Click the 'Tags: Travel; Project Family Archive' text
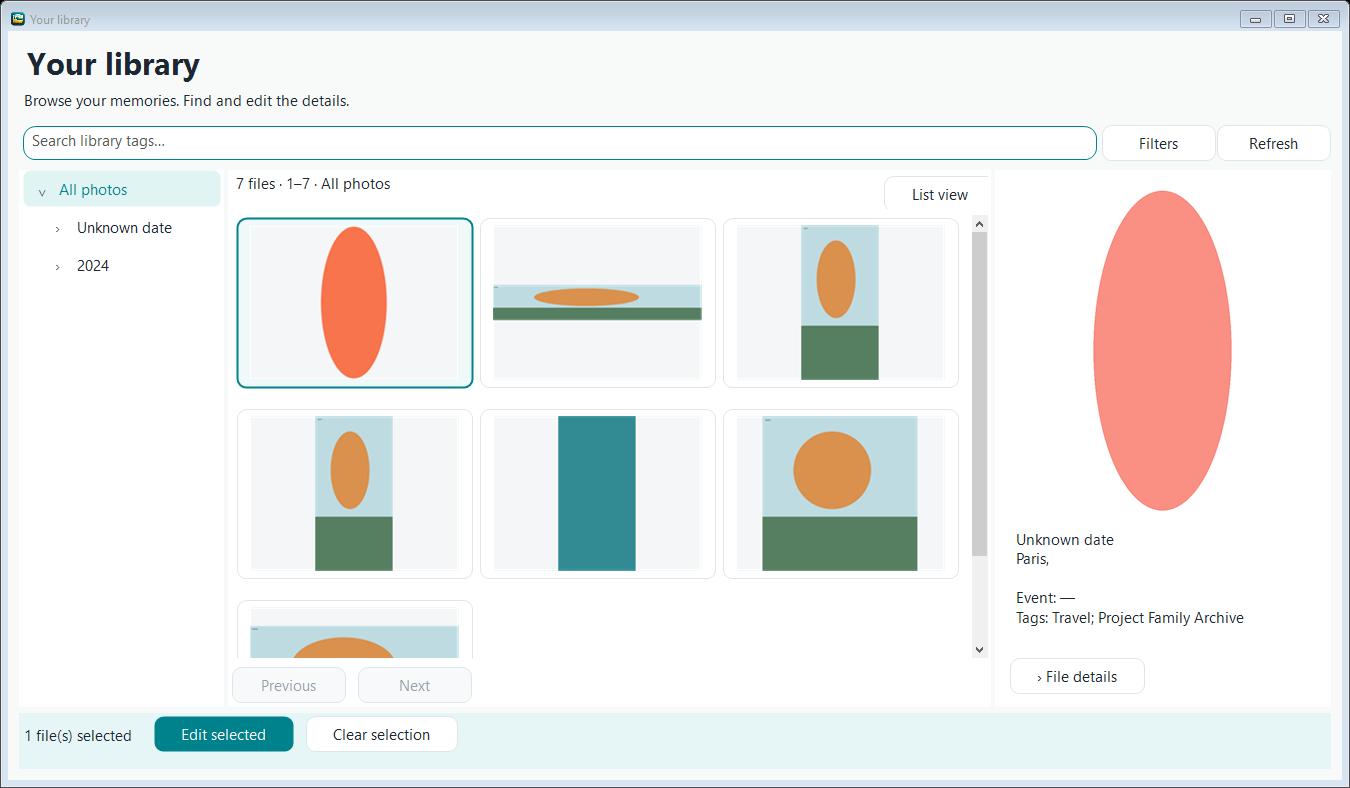This screenshot has height=788, width=1350. tap(1130, 618)
